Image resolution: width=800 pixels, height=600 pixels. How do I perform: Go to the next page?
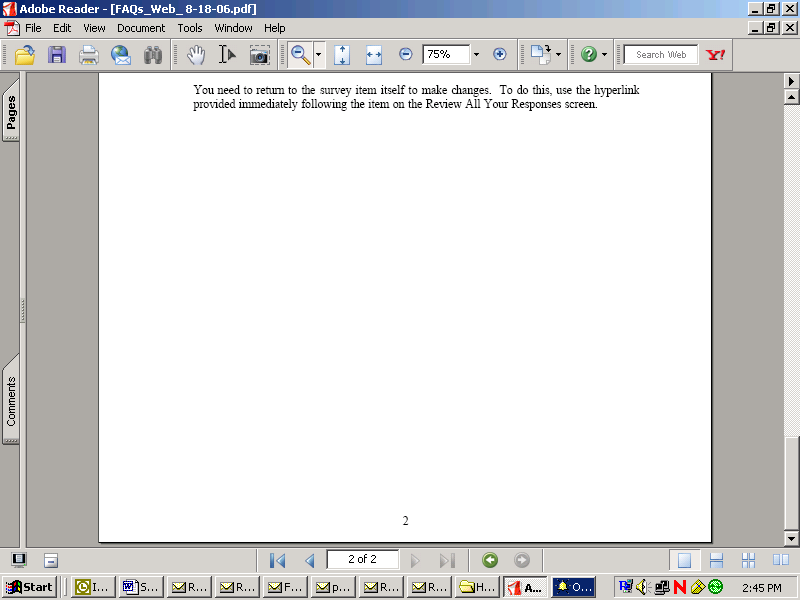coord(415,561)
